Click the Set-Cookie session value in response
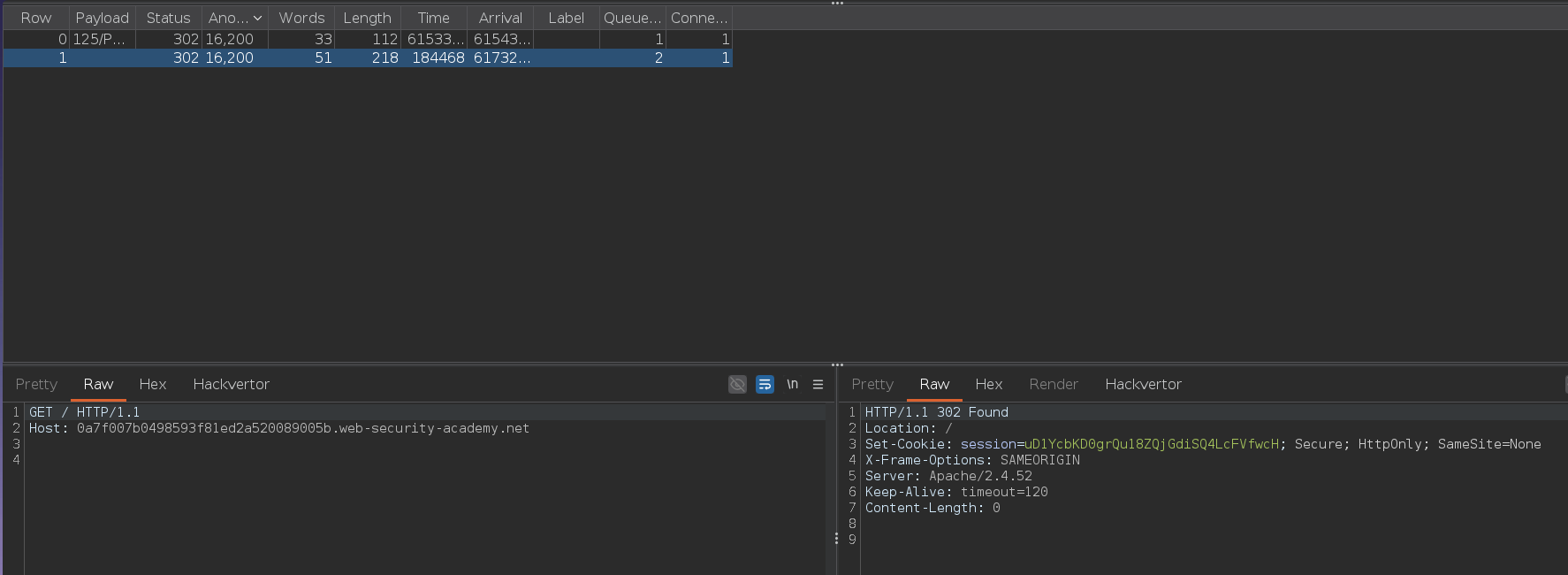 (1152, 444)
